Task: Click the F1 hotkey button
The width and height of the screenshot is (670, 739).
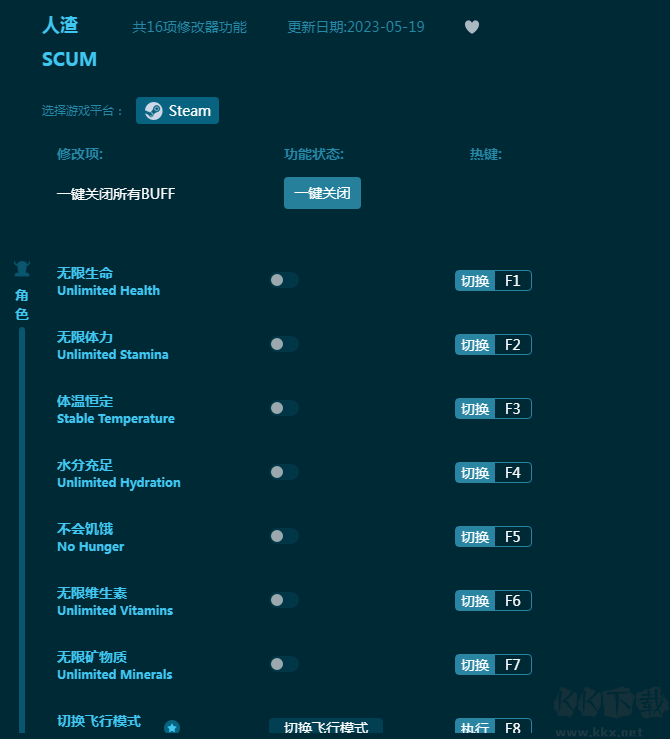Action: pos(493,280)
